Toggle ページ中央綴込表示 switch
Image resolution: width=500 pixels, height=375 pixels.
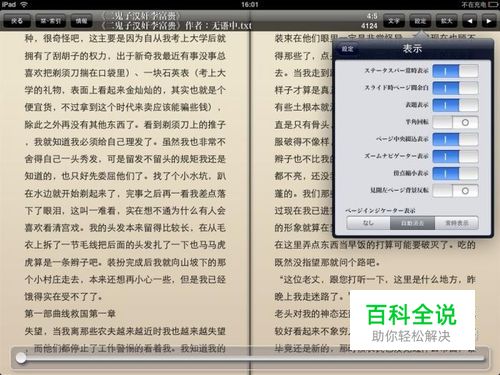[x=455, y=139]
